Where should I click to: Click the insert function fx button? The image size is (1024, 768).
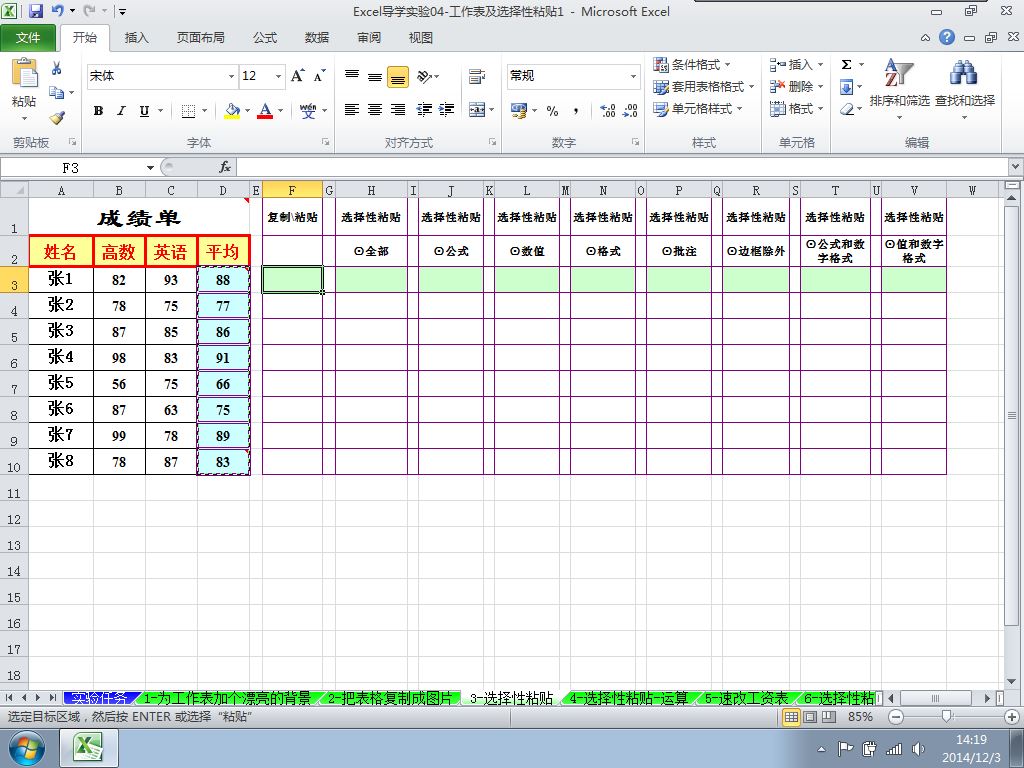click(x=225, y=168)
